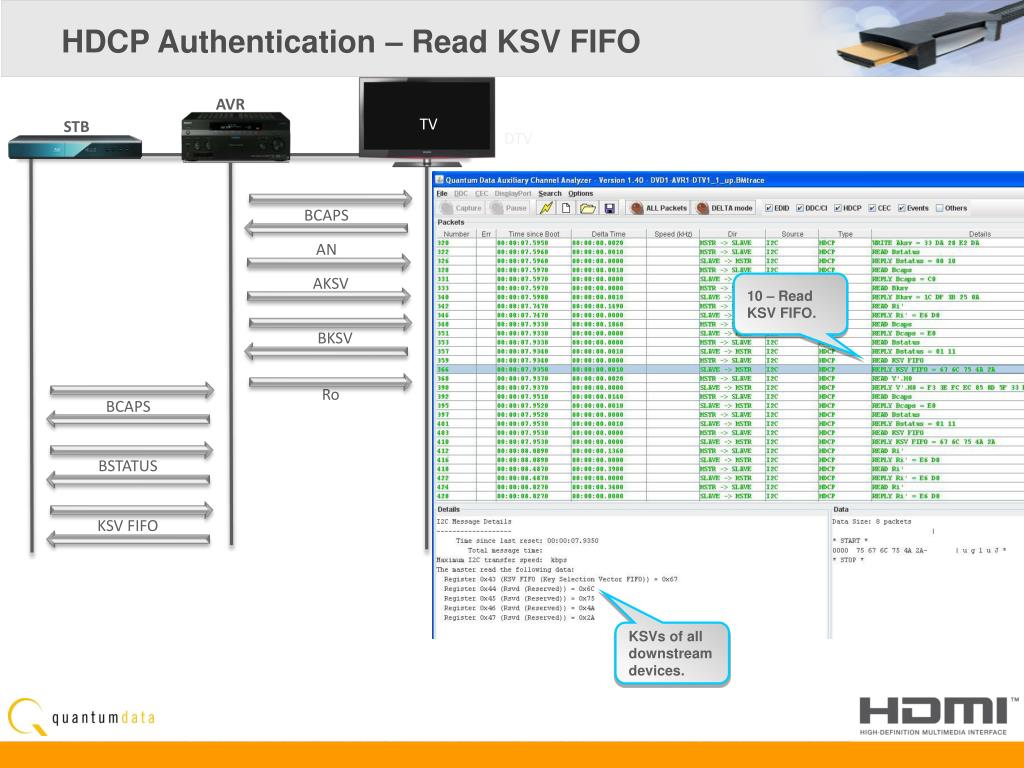Viewport: 1024px width, 768px height.
Task: Select packet row 359 'READ KSV FIFO'
Action: 729,360
